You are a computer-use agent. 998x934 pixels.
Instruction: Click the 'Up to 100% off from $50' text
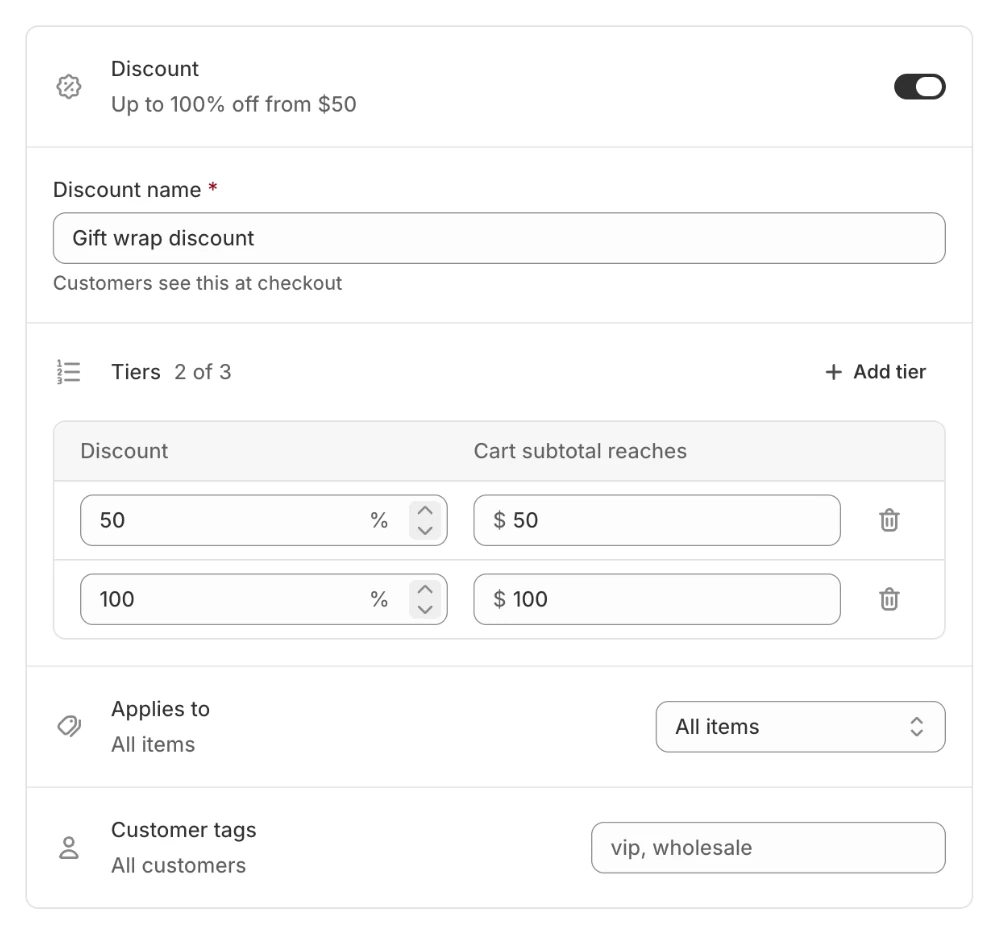[234, 104]
